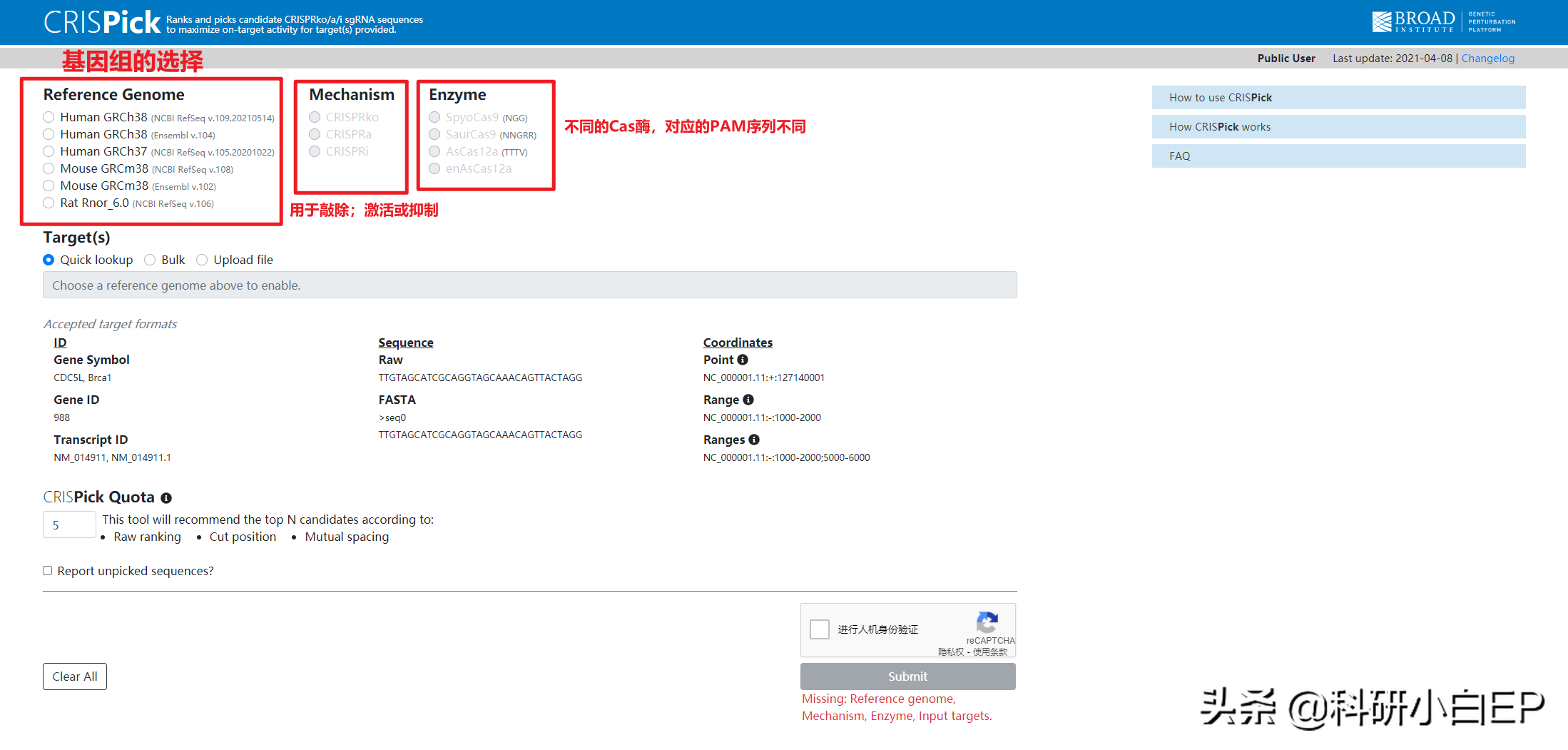Check the reCAPTCHA verification box
This screenshot has height=750, width=1568.
click(820, 629)
